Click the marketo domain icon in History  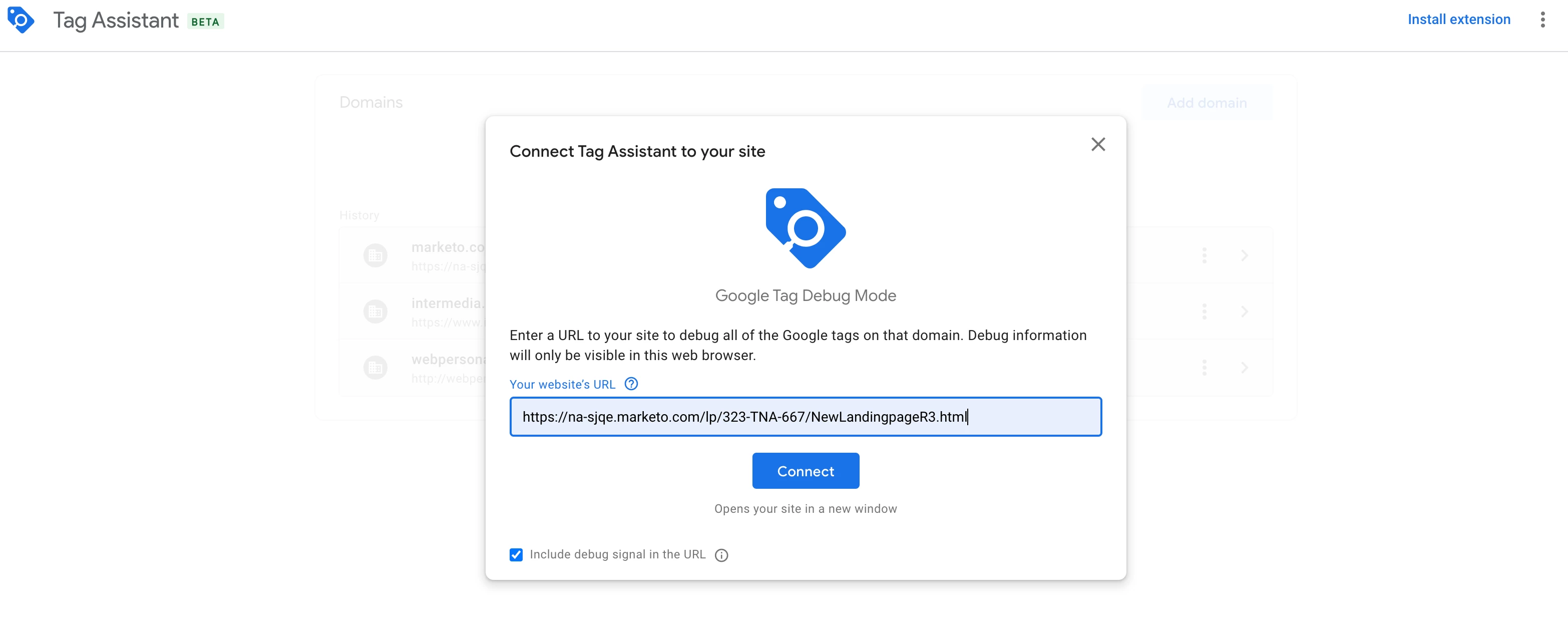coord(375,255)
